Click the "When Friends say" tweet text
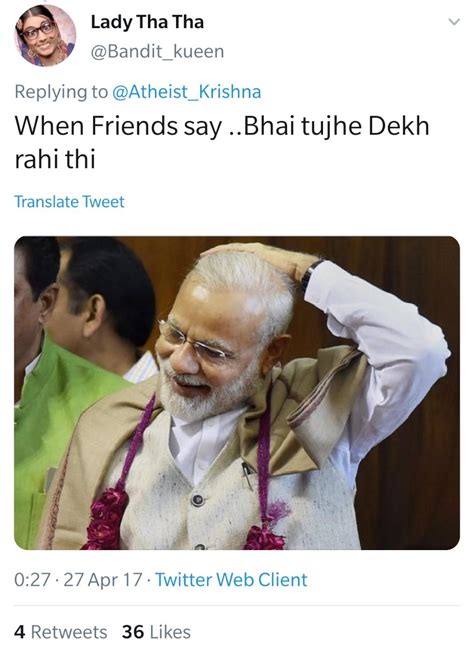The width and height of the screenshot is (474, 655). tap(118, 126)
